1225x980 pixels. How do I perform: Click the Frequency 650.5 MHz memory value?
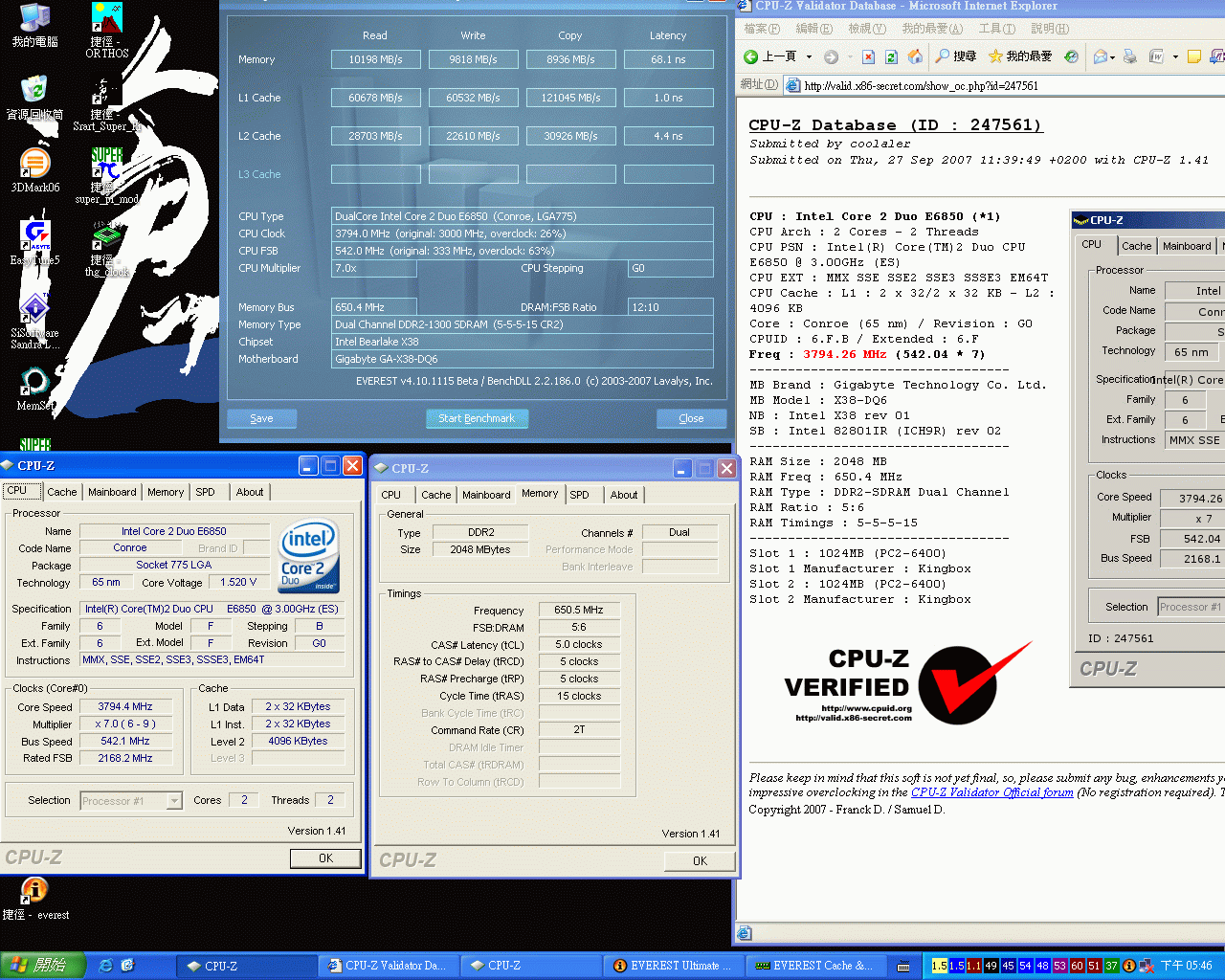tap(579, 610)
